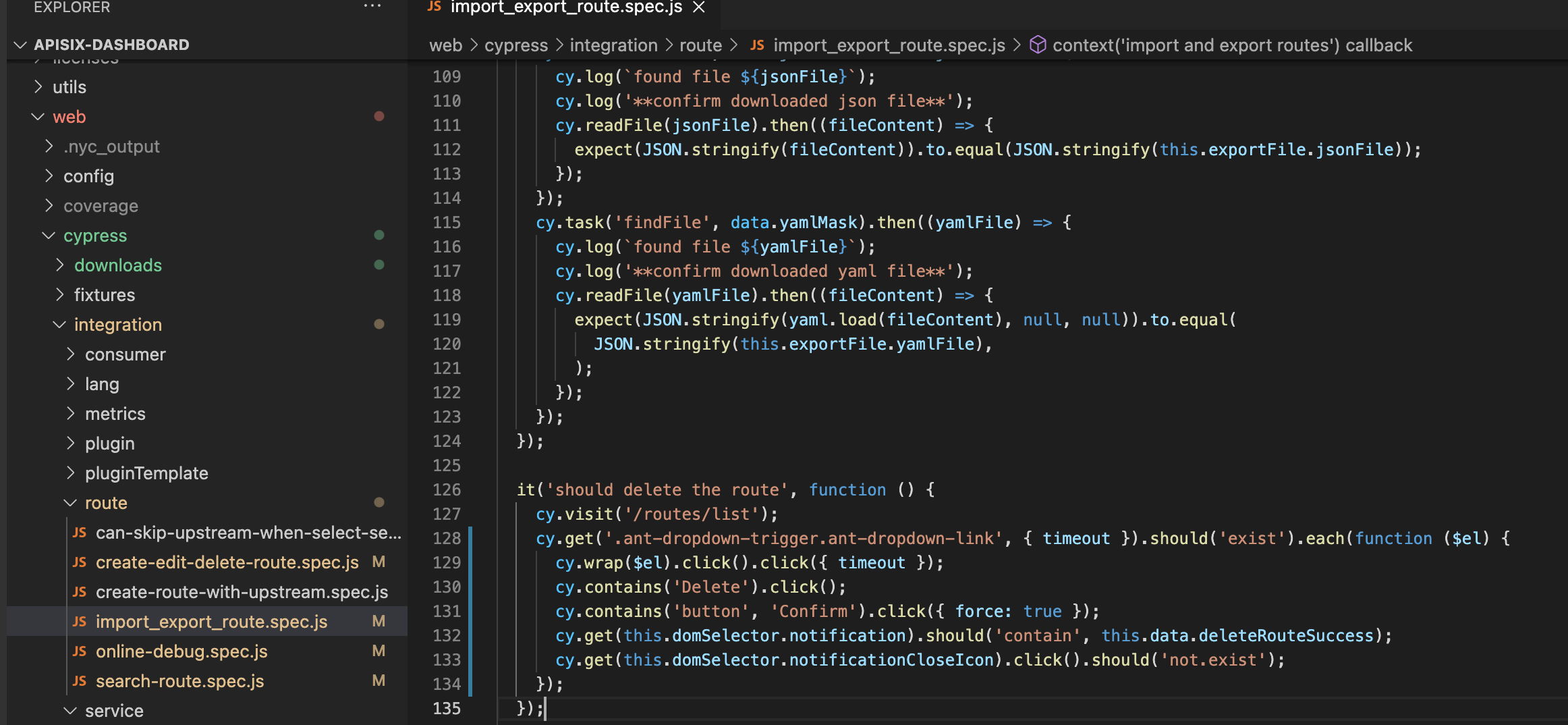This screenshot has width=1568, height=725.
Task: Expand the .nyc_output folder
Action: [x=49, y=146]
